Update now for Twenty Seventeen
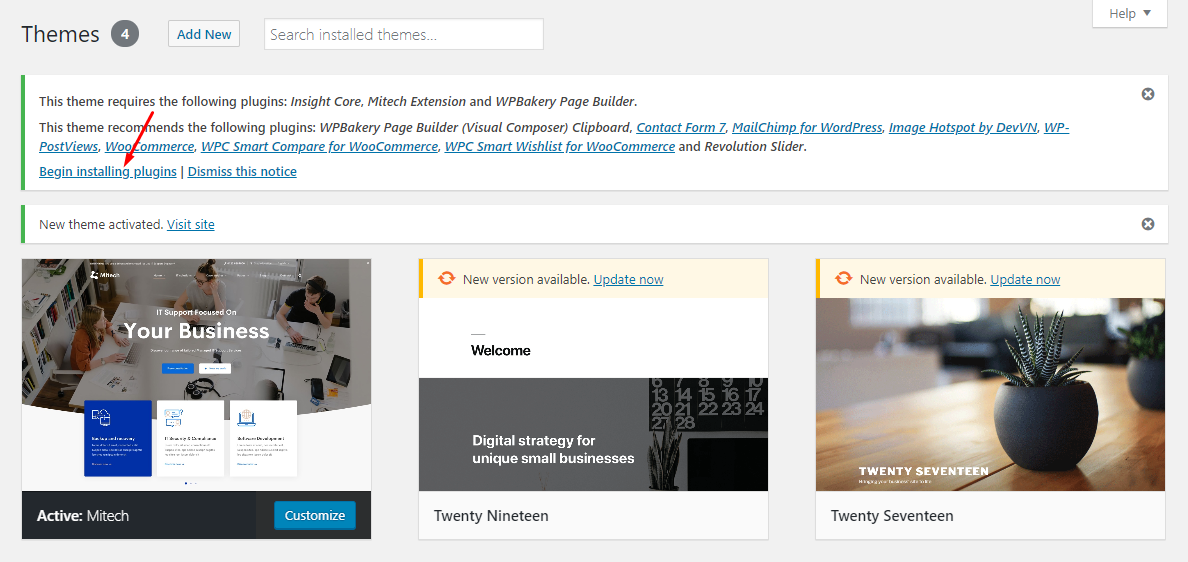This screenshot has height=562, width=1188. 1025,279
